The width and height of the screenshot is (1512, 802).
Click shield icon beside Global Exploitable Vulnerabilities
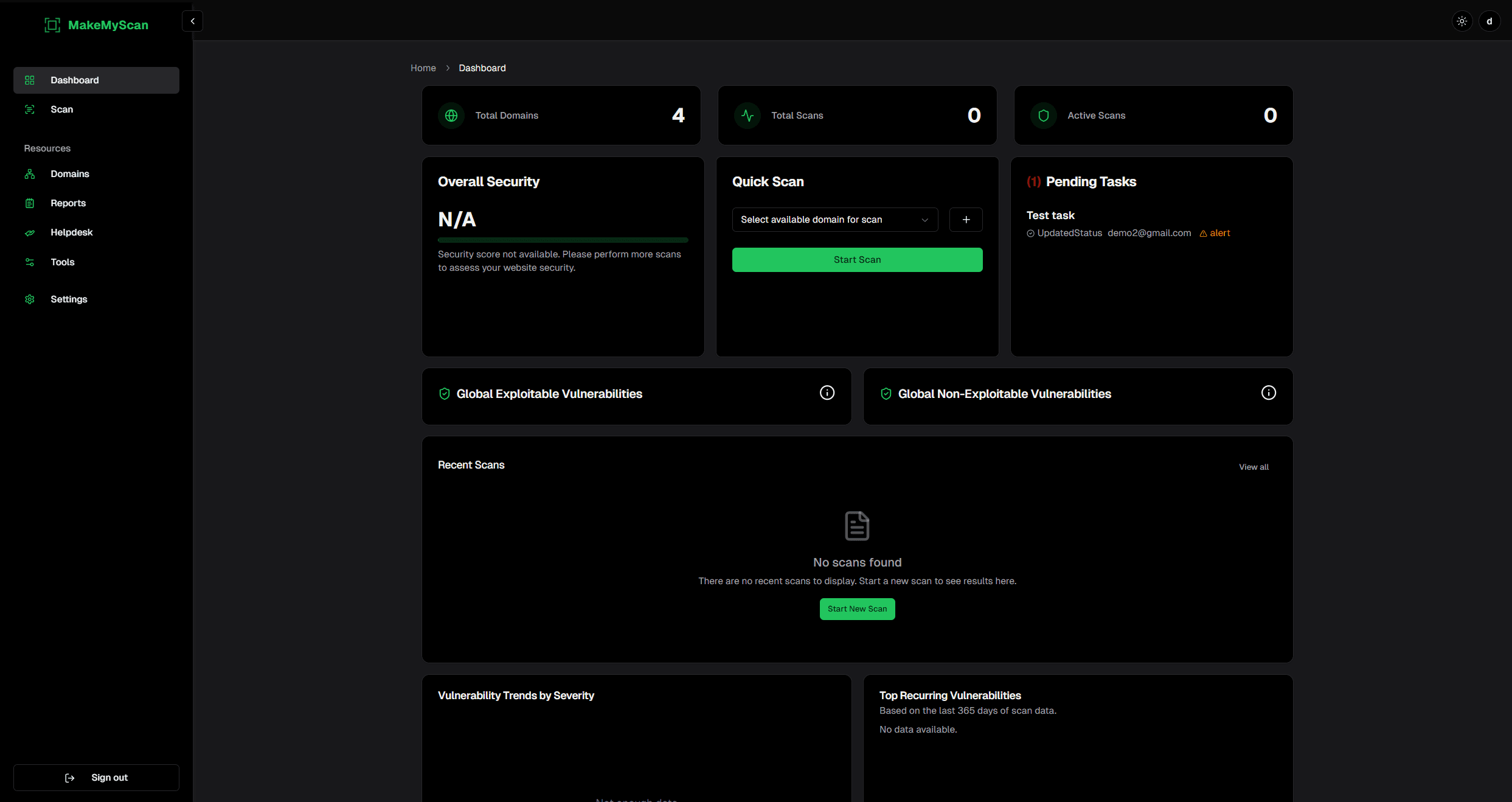(x=445, y=394)
